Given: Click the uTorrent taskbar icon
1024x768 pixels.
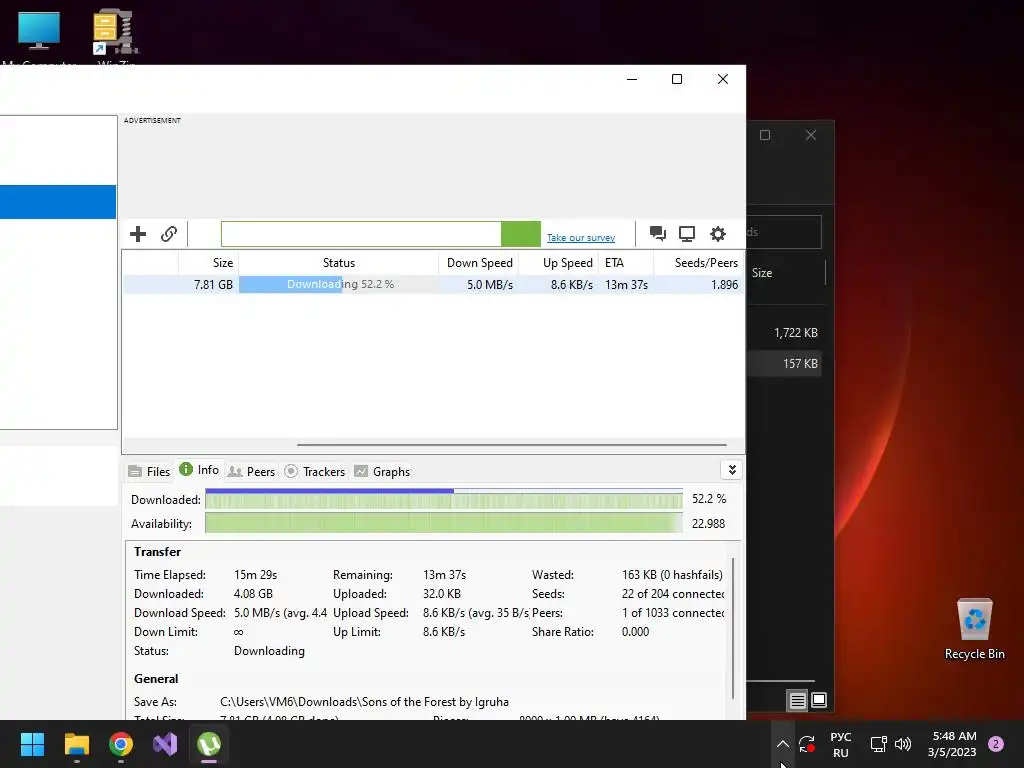Looking at the screenshot, I should 209,744.
